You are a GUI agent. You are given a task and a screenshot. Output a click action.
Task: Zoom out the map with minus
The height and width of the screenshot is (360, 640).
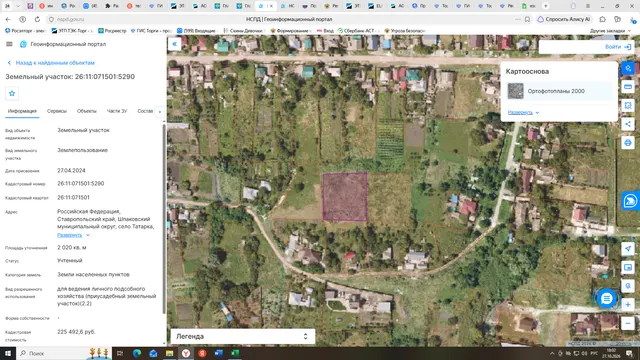click(x=628, y=323)
